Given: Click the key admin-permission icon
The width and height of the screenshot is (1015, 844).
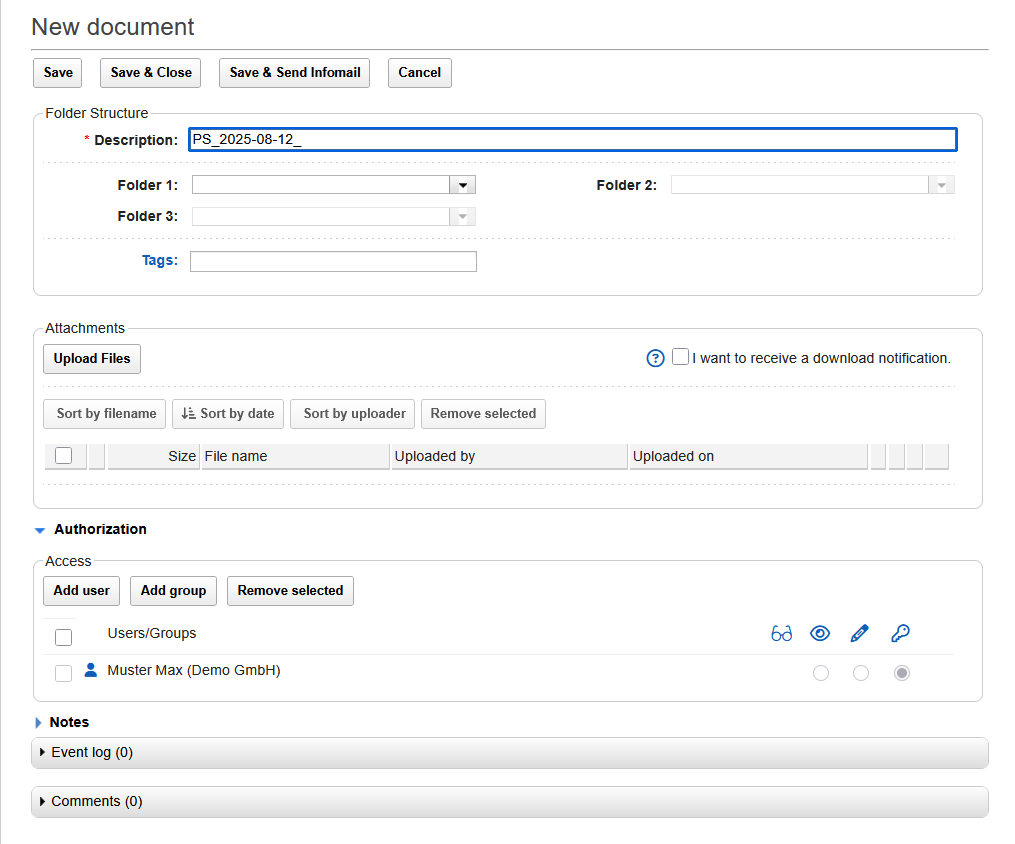Looking at the screenshot, I should pyautogui.click(x=900, y=633).
